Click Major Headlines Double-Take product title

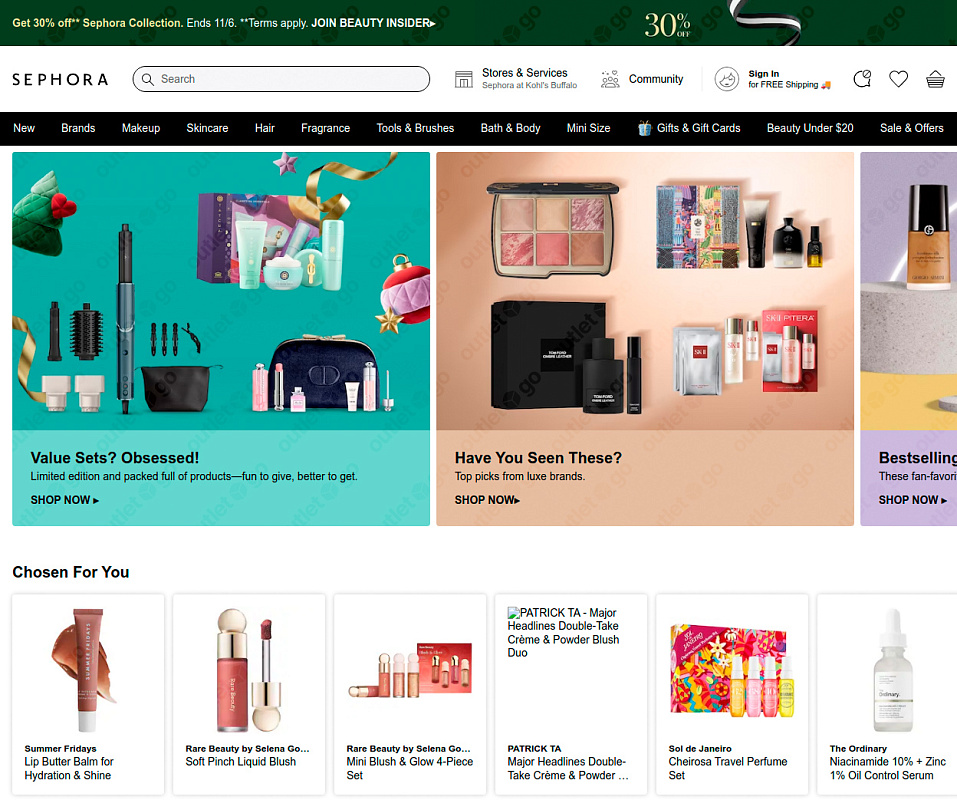568,768
